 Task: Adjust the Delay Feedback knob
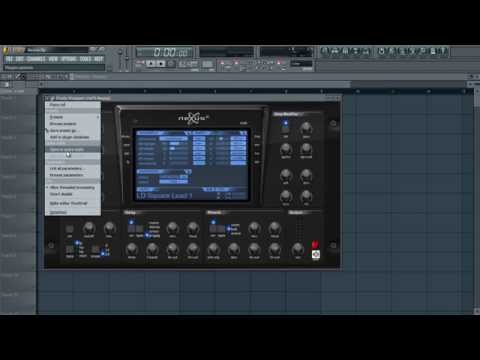(x=152, y=249)
